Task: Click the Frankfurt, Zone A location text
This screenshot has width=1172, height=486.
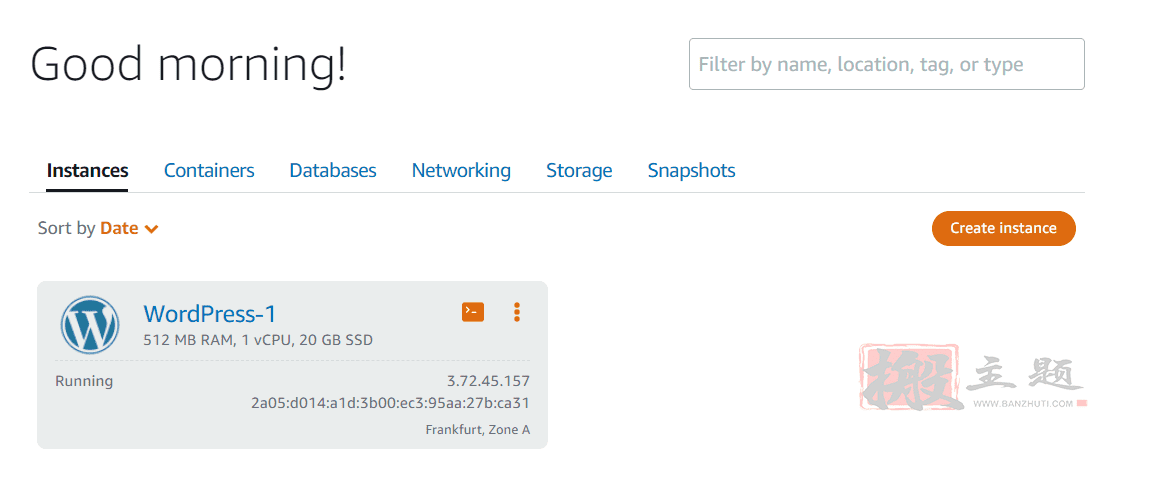Action: coord(478,430)
